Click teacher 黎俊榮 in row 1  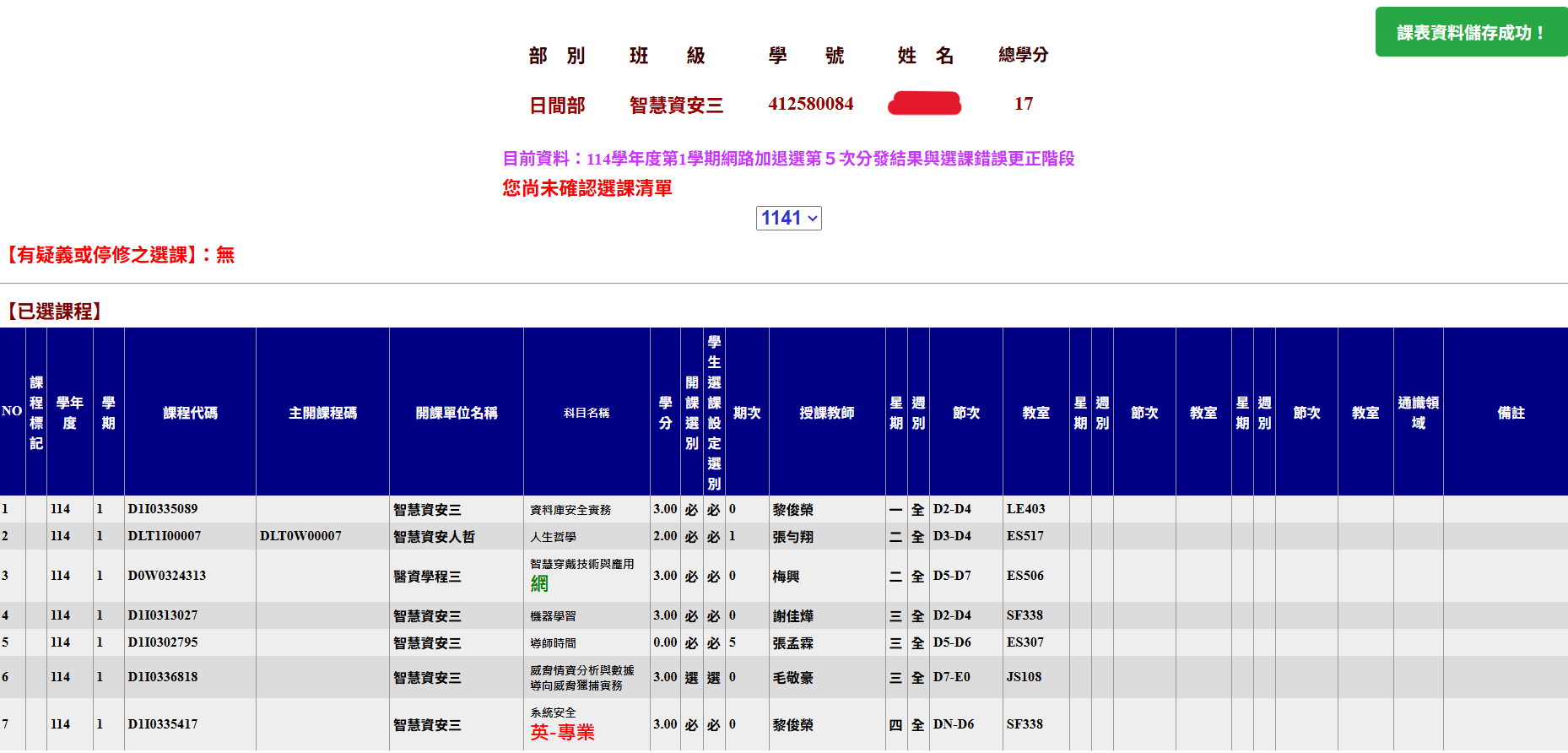coord(793,510)
